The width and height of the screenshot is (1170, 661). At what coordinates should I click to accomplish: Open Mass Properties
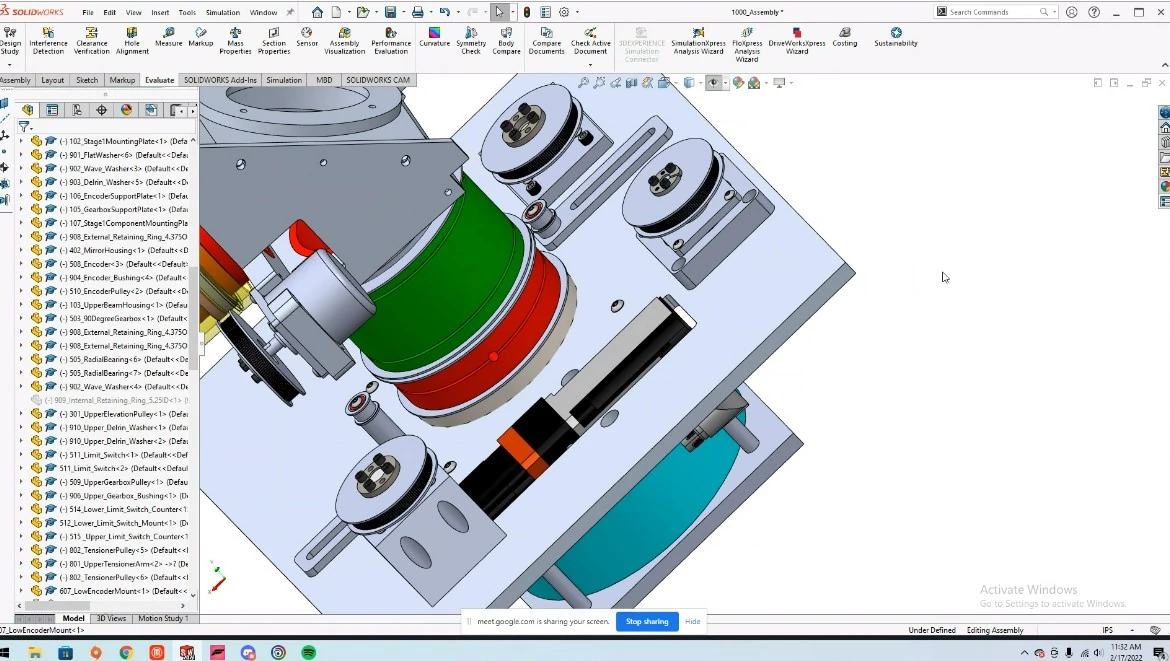[235, 41]
